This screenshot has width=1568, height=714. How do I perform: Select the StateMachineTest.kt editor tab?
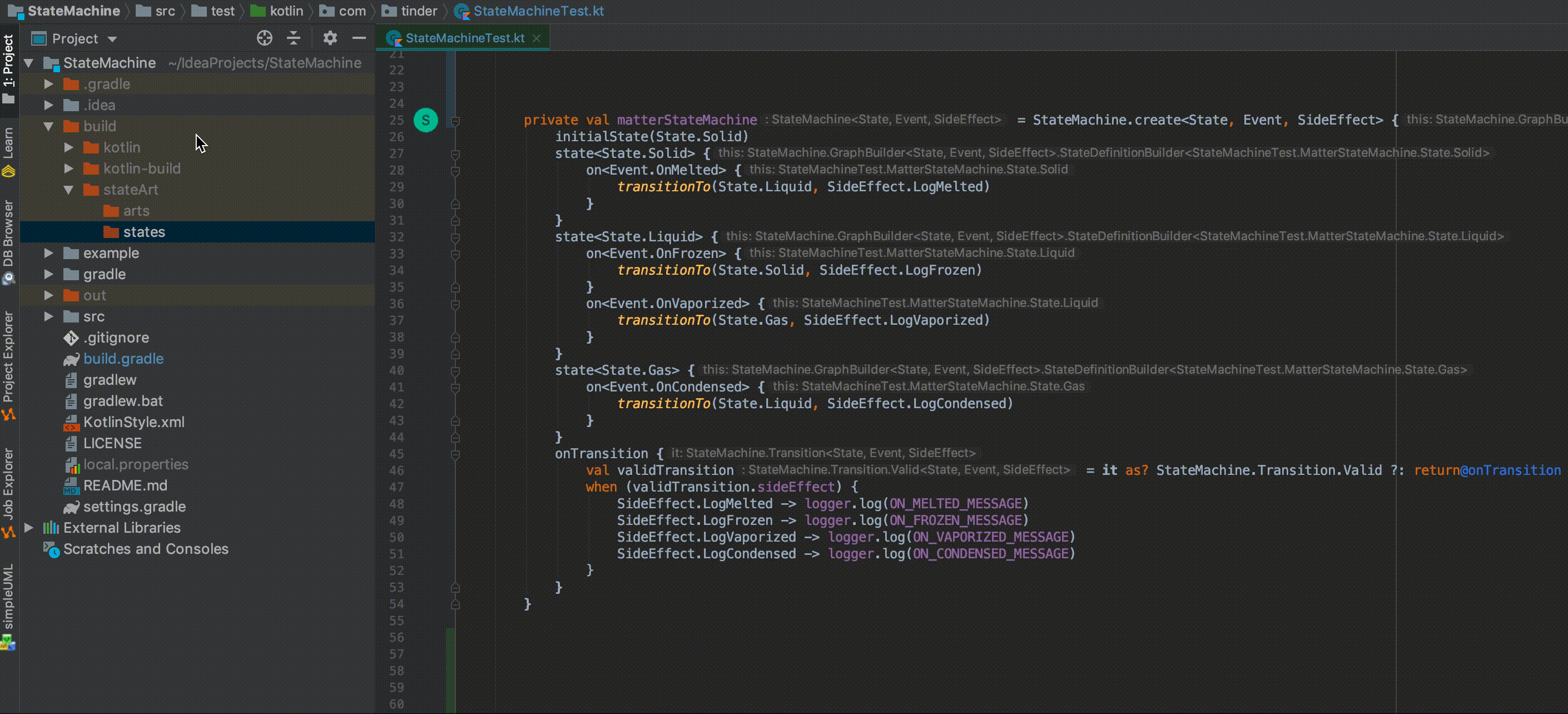464,38
